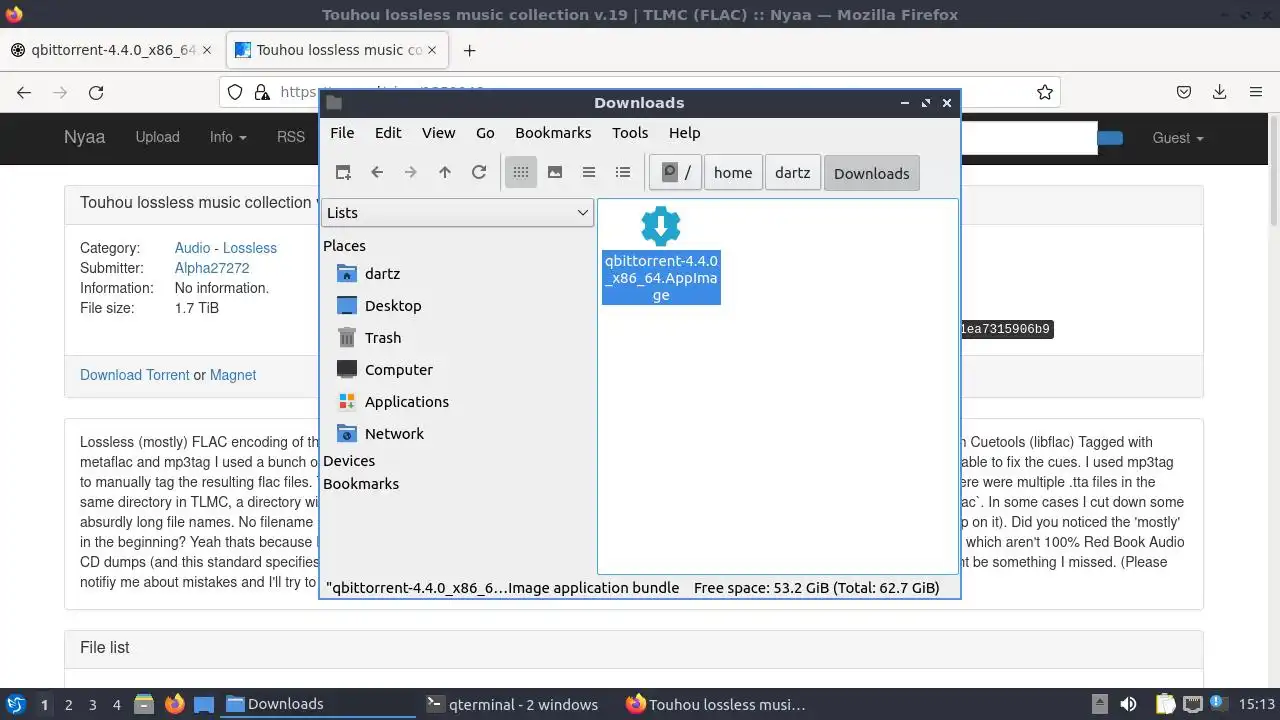Open Applications in Places sidebar
The image size is (1280, 720).
click(x=407, y=401)
